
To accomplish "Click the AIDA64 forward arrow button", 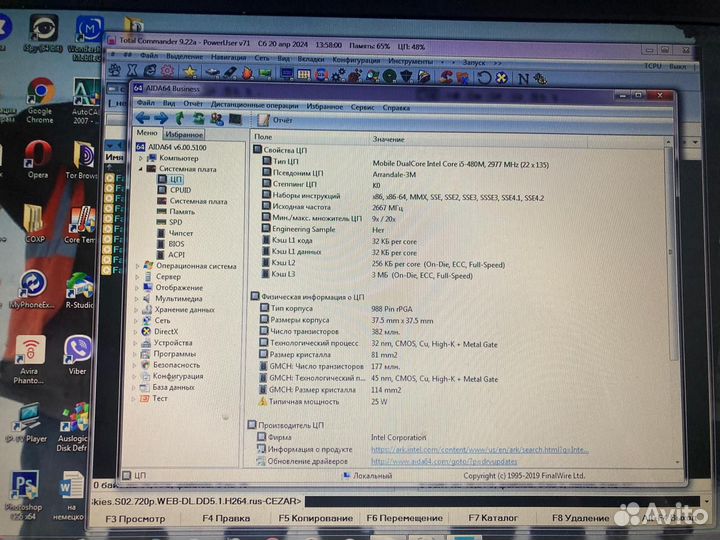I will click(161, 118).
